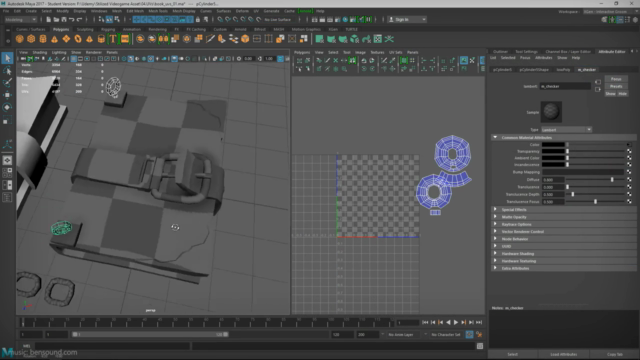Click the checker grid UV shelf icon
This screenshot has height=360, width=640.
pyautogui.click(x=378, y=39)
